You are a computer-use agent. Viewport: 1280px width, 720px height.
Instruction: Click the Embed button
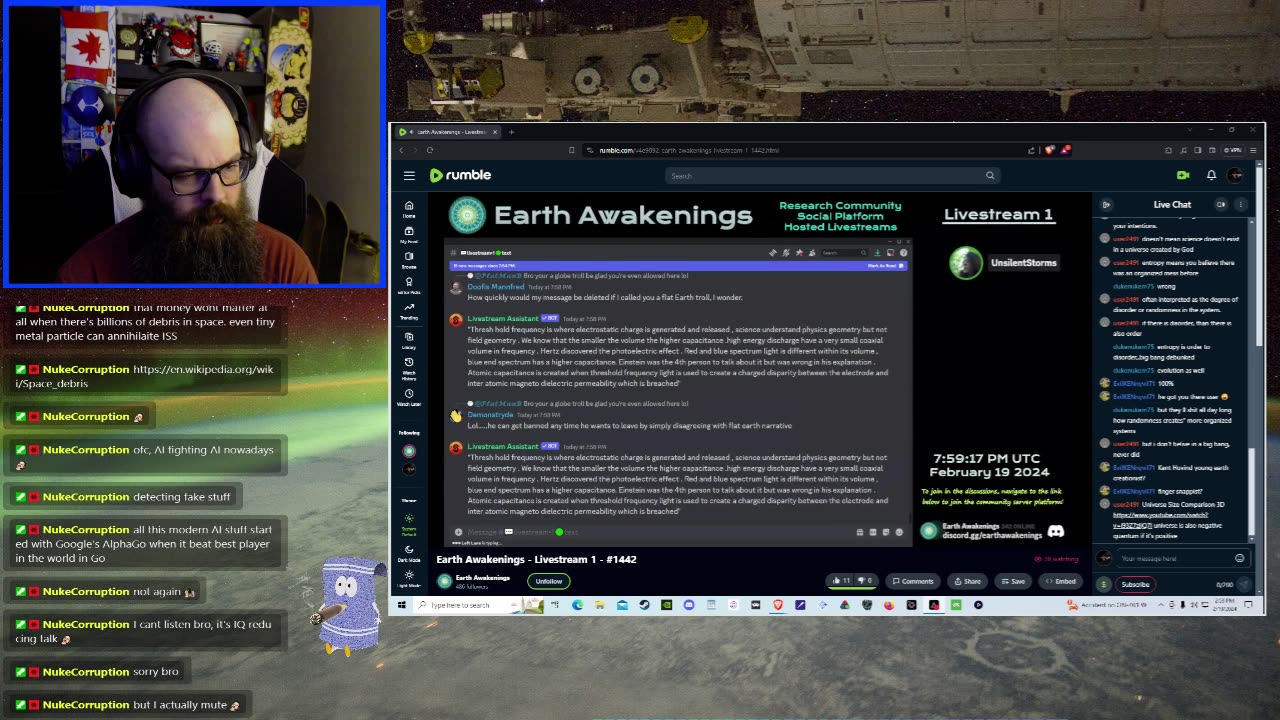pos(1061,581)
